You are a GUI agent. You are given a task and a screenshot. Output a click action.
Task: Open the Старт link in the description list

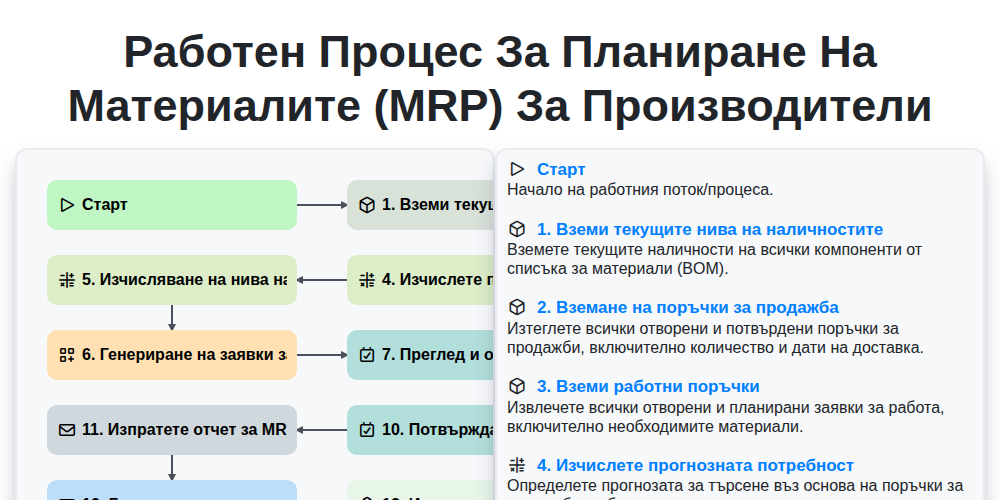coord(561,169)
